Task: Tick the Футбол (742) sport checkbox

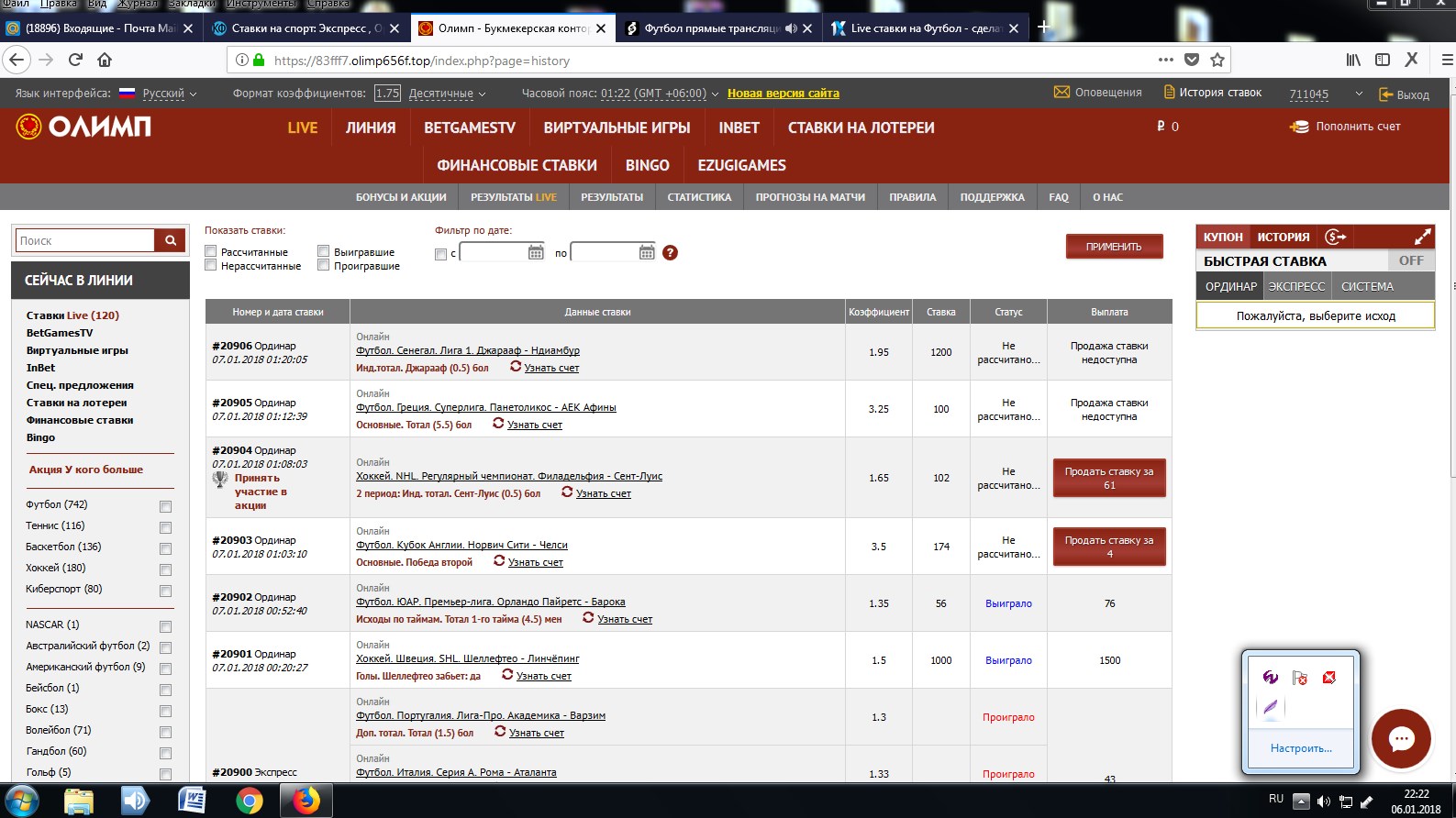Action: 165,506
